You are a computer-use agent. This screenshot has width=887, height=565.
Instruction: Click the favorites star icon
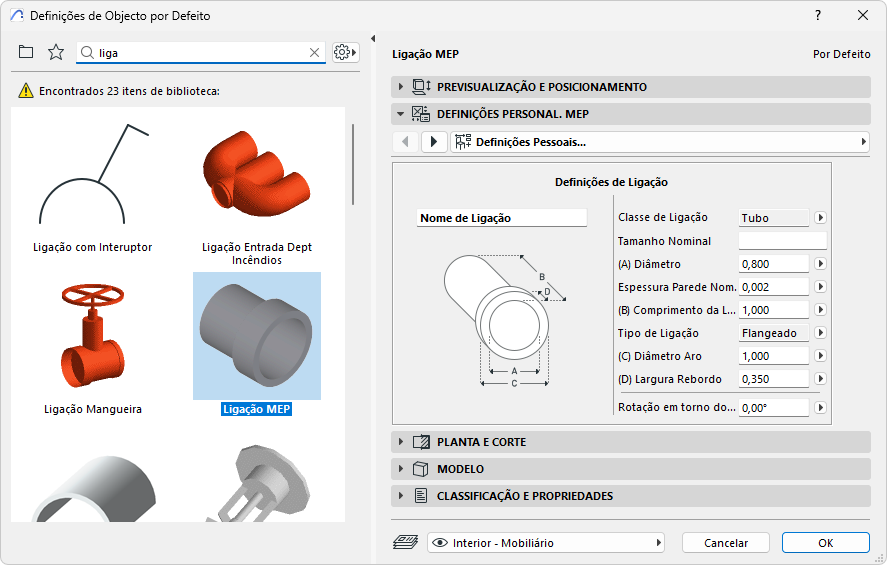pos(56,52)
